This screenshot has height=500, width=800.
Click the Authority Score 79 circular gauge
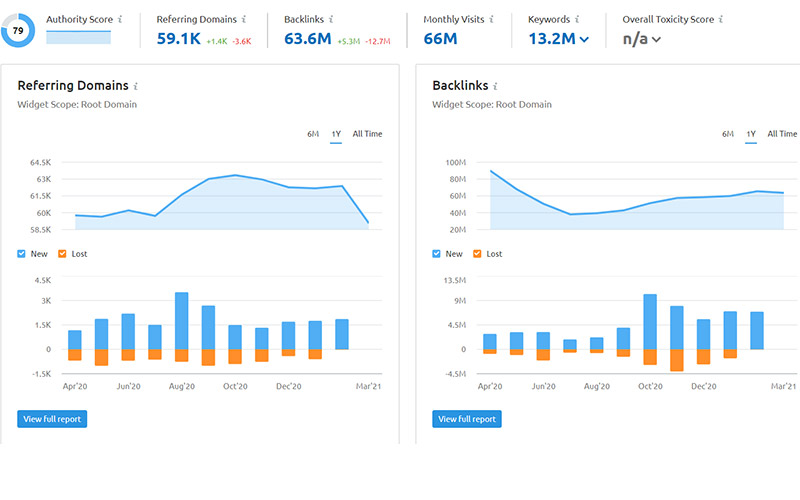tap(16, 31)
